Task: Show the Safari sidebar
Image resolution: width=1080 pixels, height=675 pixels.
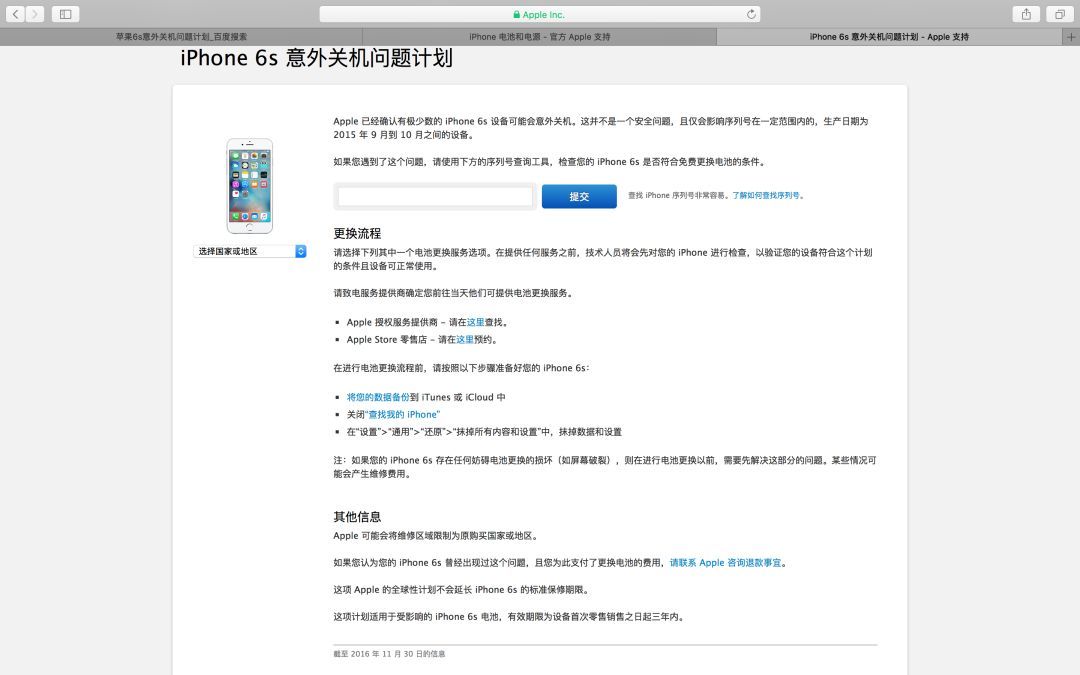Action: (x=66, y=14)
